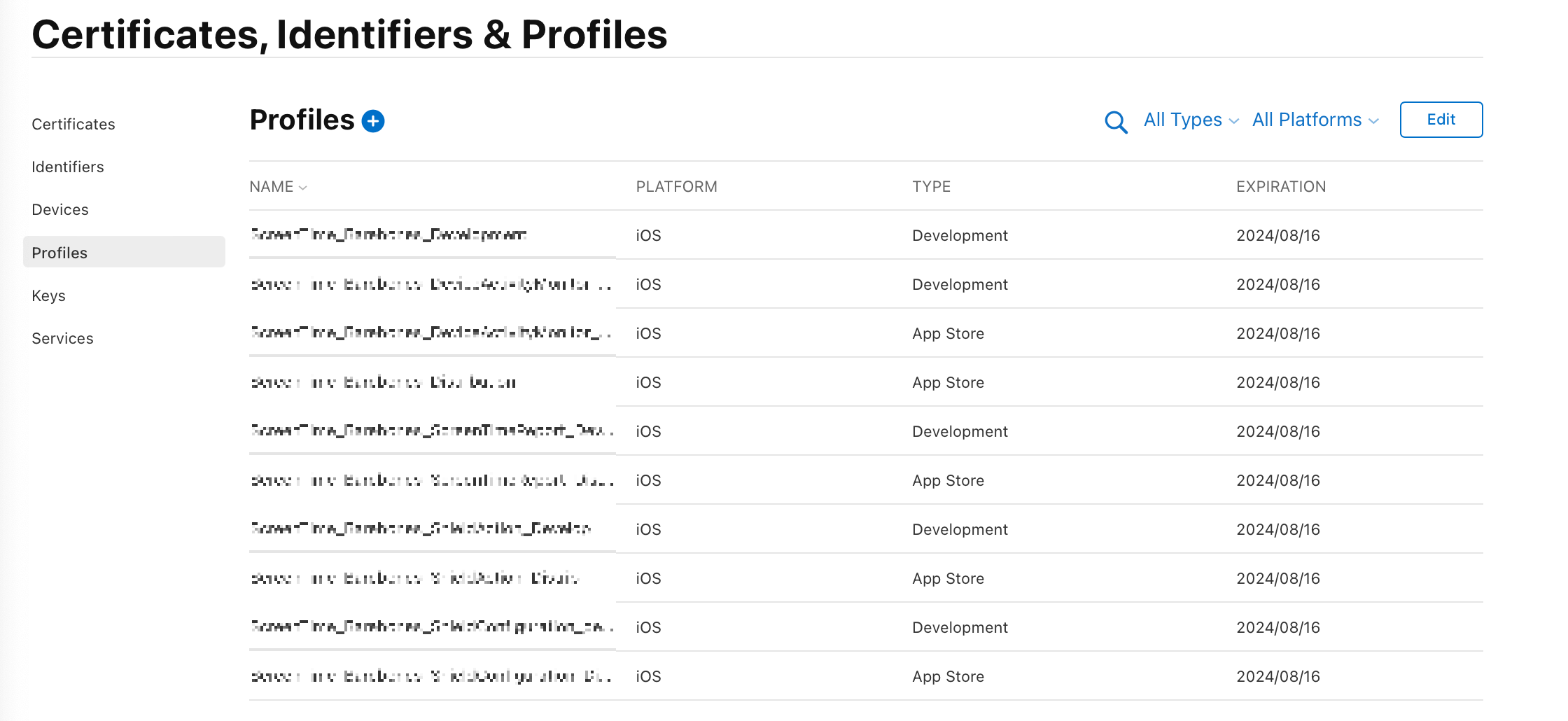Click App Store type in the last profile row
The height and width of the screenshot is (721, 1568).
pos(948,676)
